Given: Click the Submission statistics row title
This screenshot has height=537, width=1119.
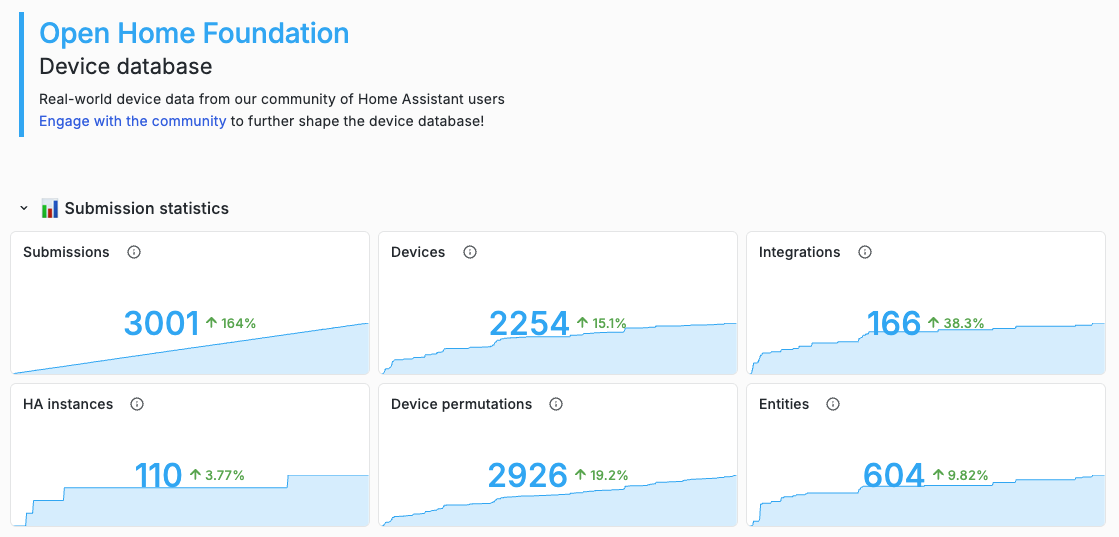Looking at the screenshot, I should coord(147,208).
